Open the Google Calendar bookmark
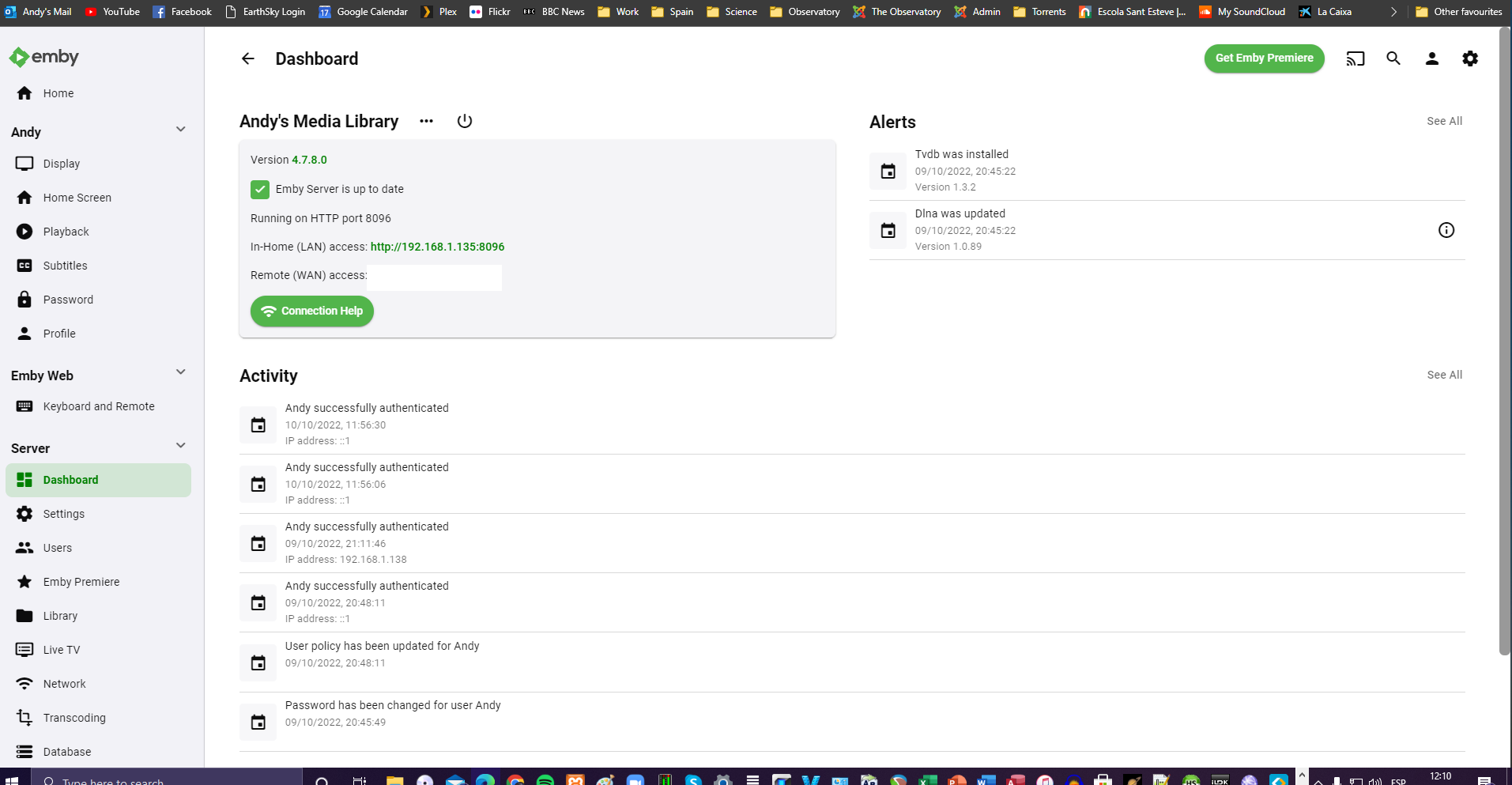1512x785 pixels. coord(364,12)
